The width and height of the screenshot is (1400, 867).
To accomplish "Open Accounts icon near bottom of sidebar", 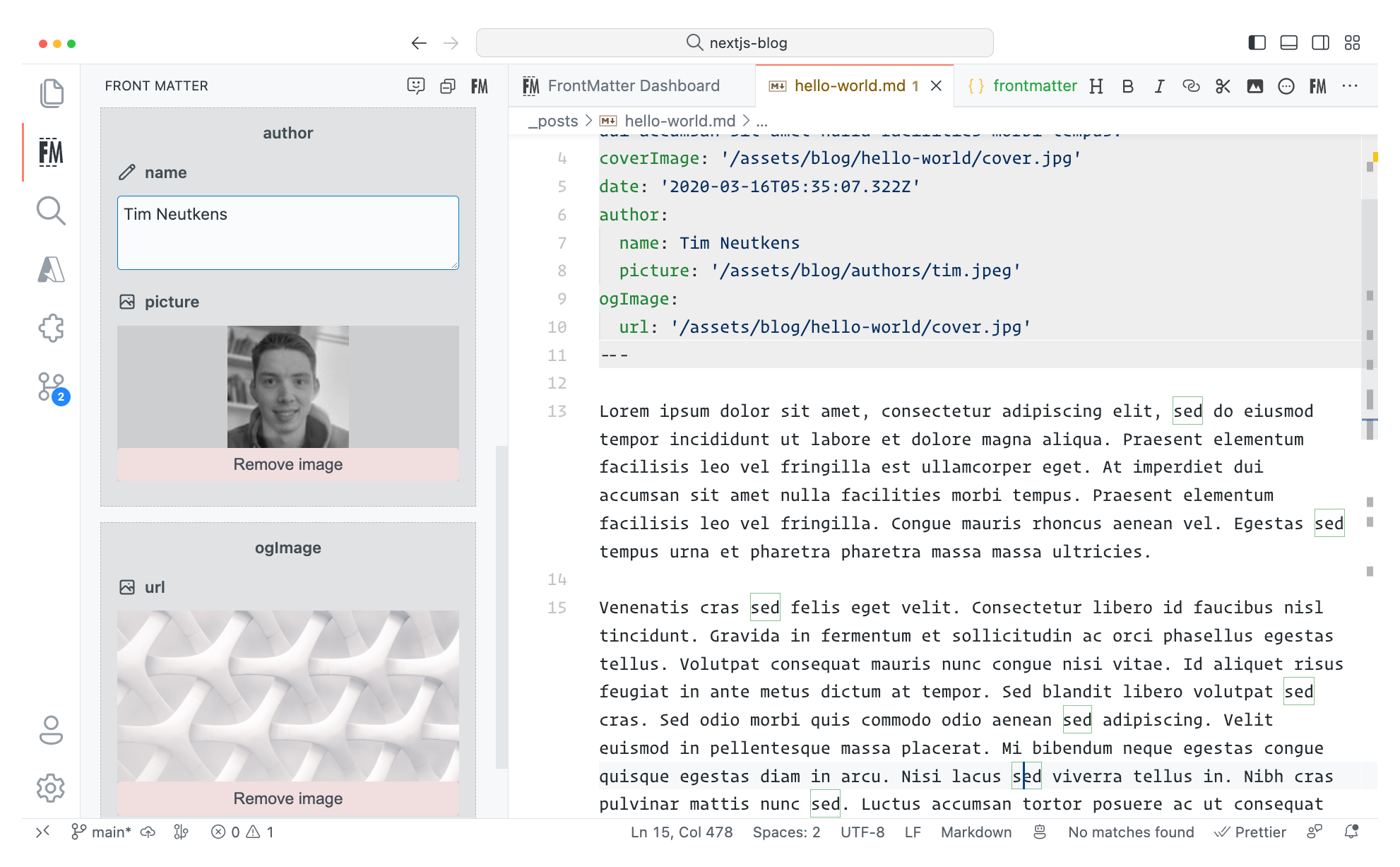I will point(51,731).
